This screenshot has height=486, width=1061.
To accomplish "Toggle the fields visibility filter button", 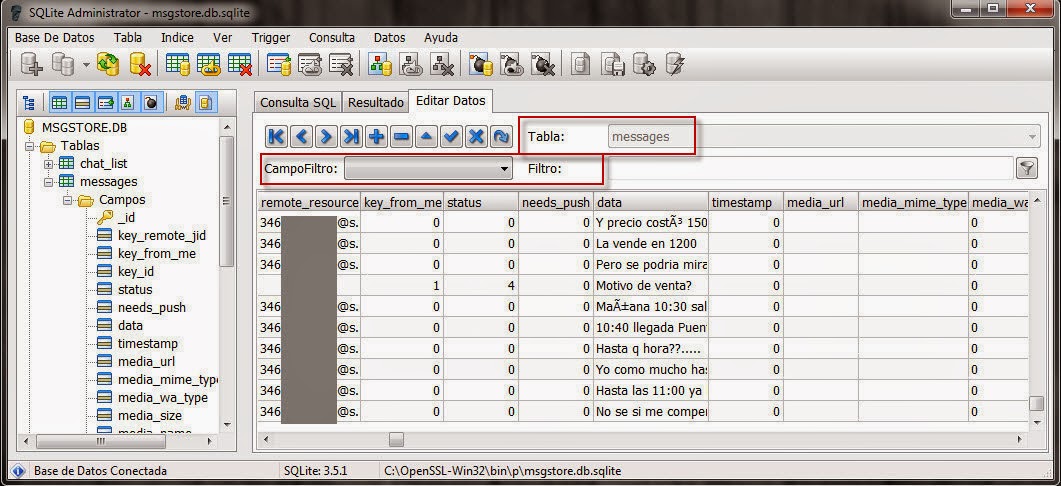I will (83, 103).
